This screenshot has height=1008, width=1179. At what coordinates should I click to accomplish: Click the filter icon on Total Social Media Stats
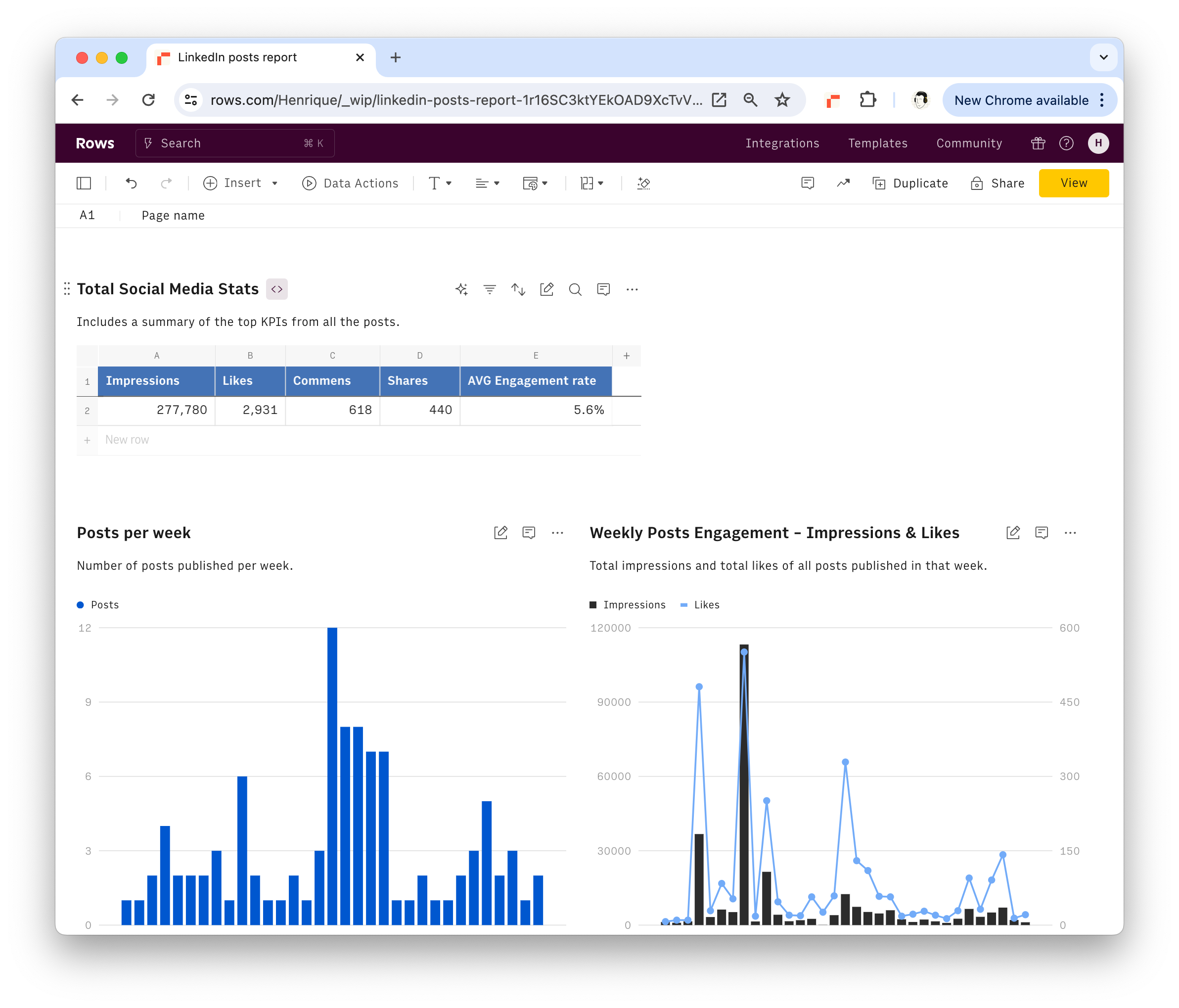click(x=489, y=290)
